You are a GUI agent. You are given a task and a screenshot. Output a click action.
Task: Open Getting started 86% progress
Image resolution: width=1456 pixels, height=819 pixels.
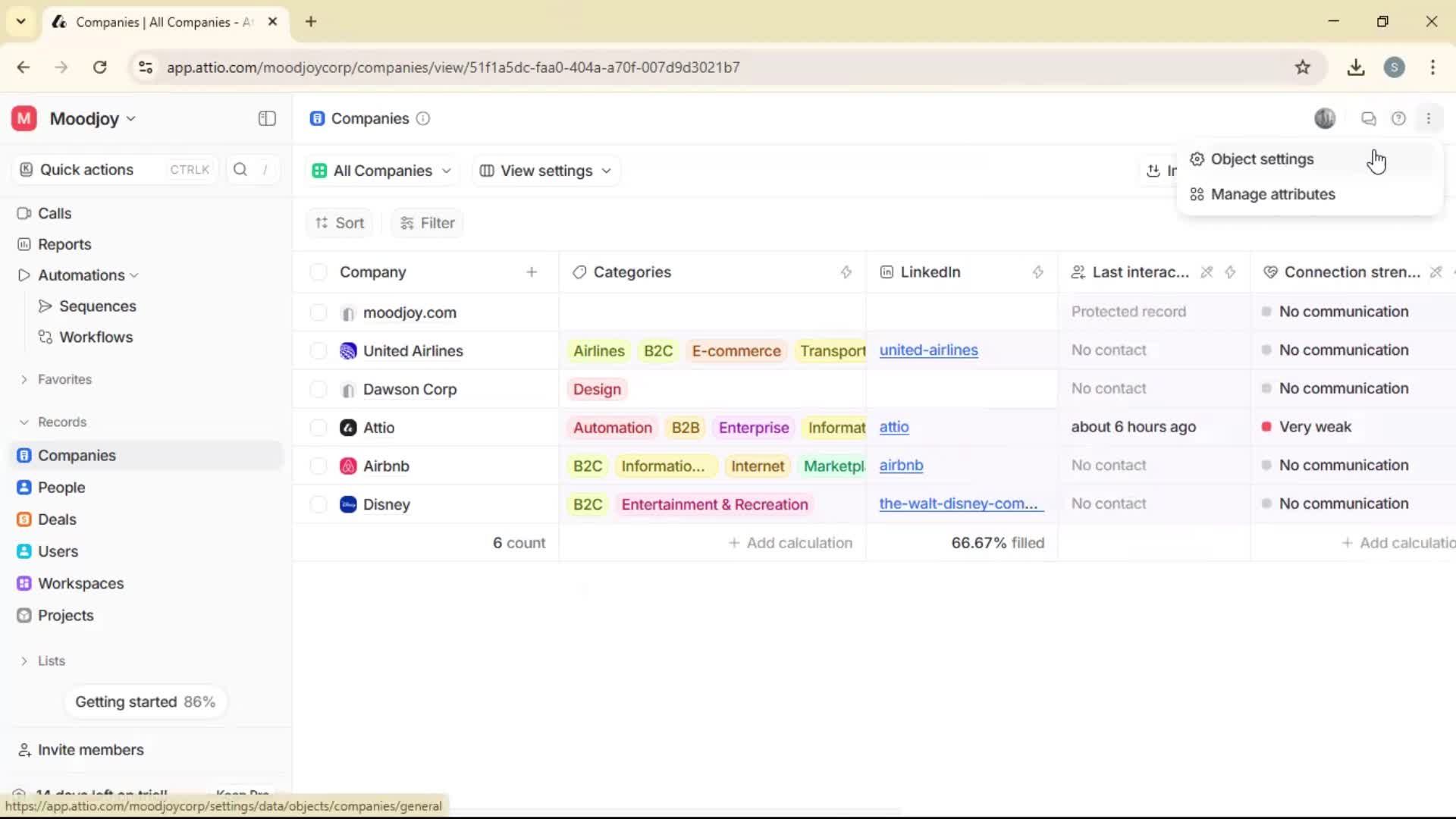(x=145, y=702)
